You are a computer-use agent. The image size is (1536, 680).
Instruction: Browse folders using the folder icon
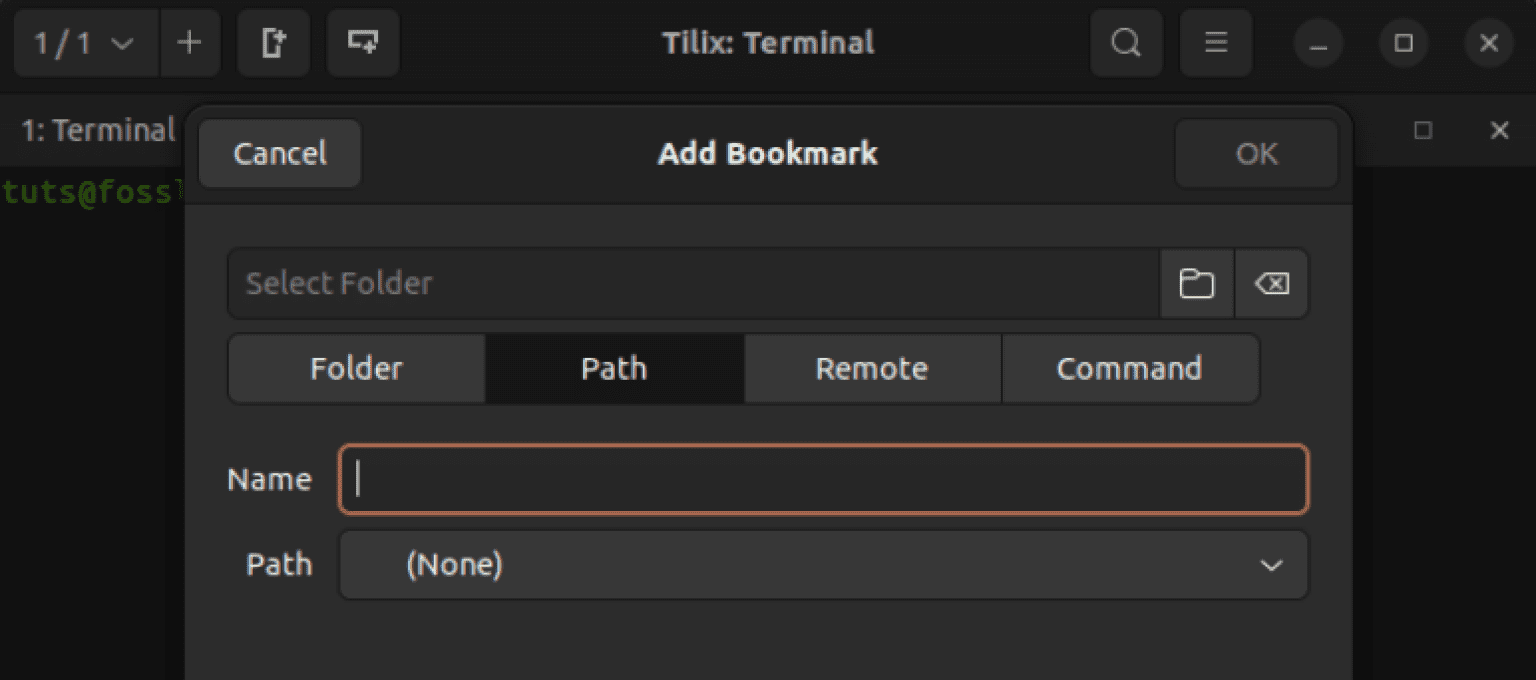tap(1197, 284)
